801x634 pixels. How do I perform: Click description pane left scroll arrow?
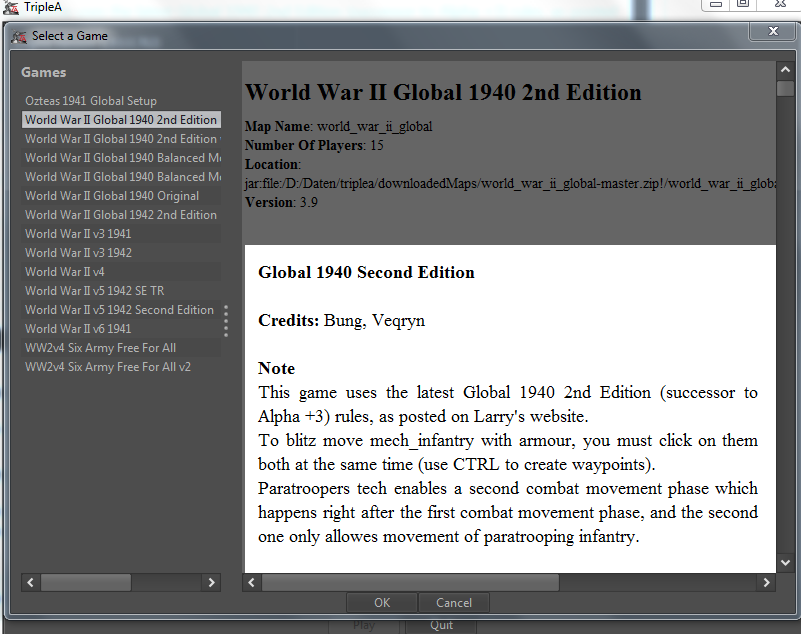point(251,582)
